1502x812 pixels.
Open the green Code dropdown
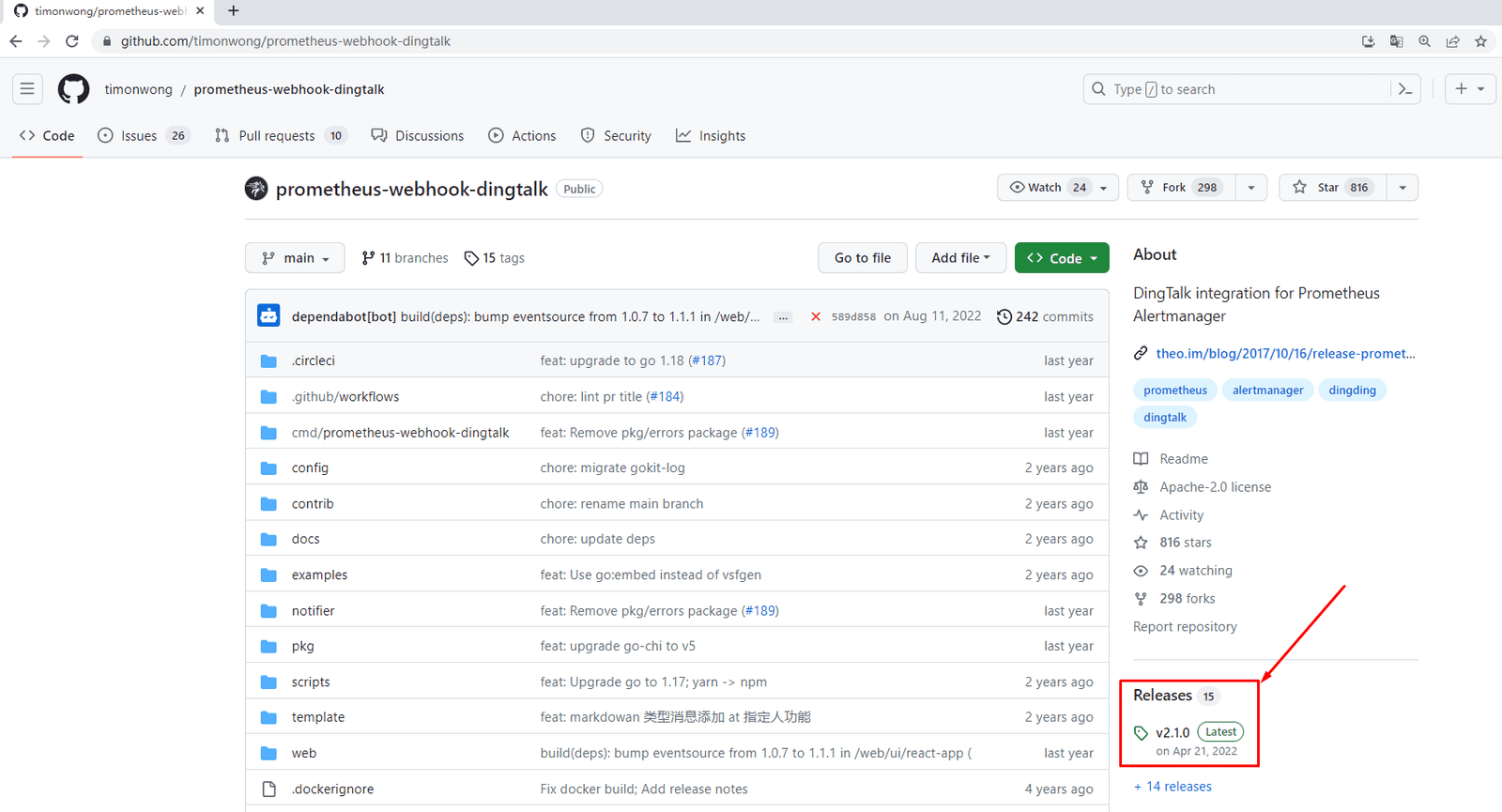(1062, 258)
